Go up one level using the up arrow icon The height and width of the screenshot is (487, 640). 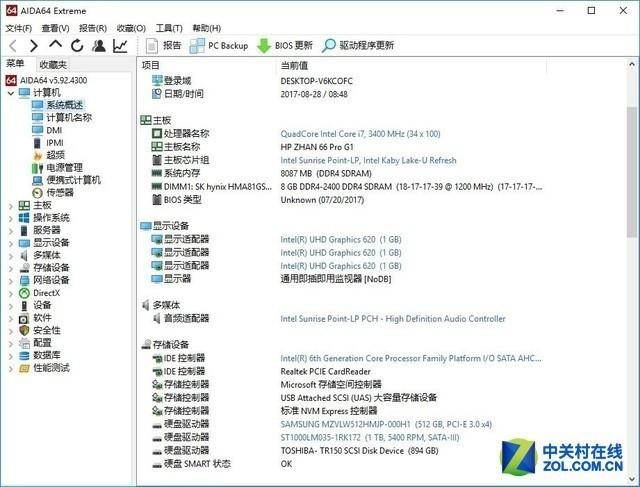[56, 44]
